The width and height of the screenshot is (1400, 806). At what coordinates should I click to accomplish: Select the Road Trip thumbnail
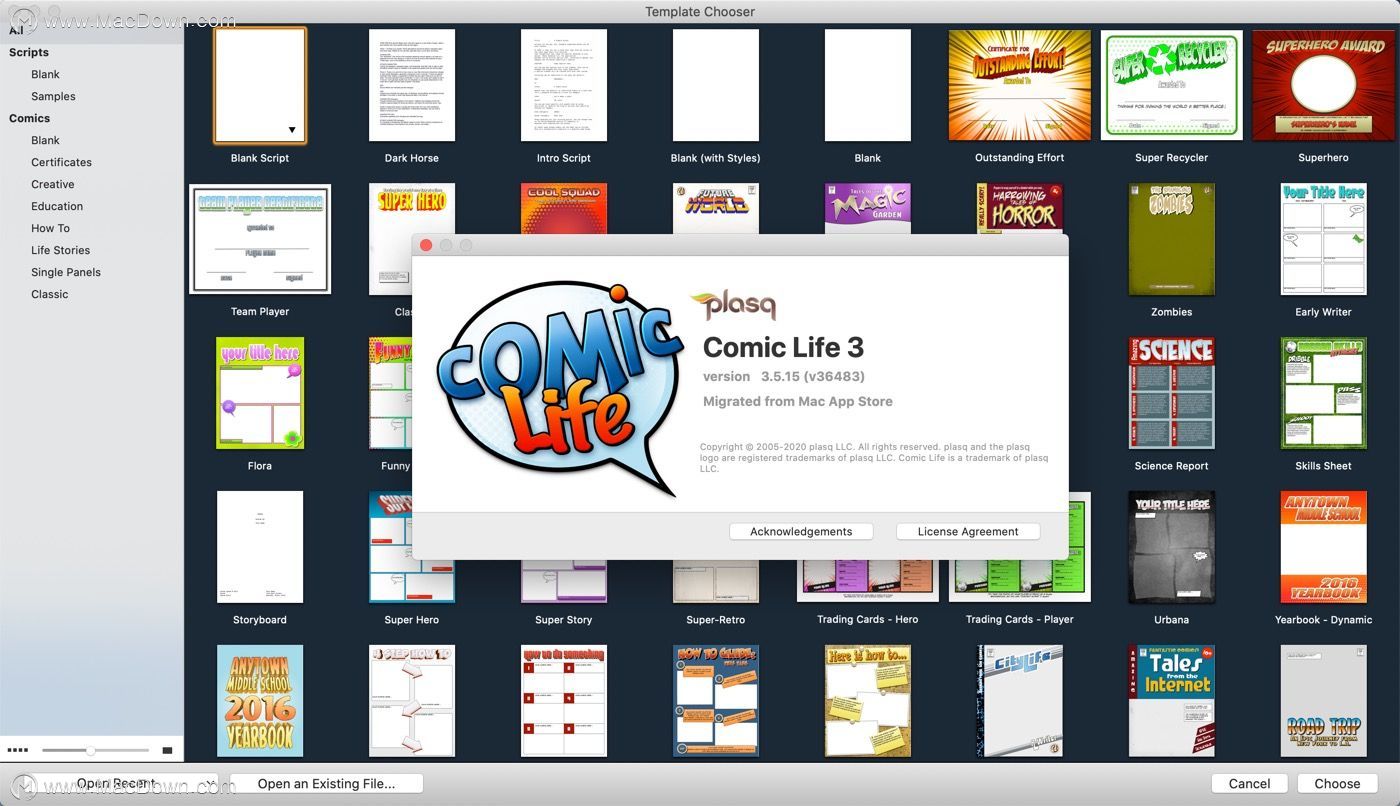click(1323, 701)
